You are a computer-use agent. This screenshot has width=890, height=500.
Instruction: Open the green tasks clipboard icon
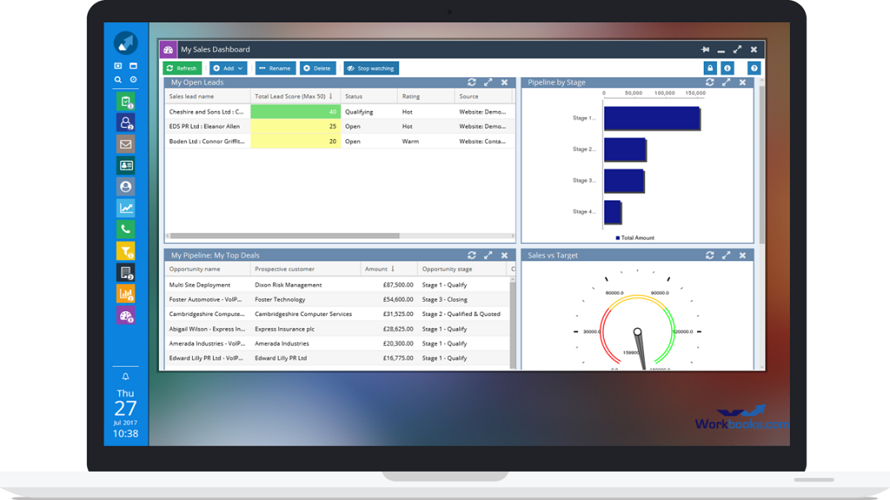click(x=125, y=102)
